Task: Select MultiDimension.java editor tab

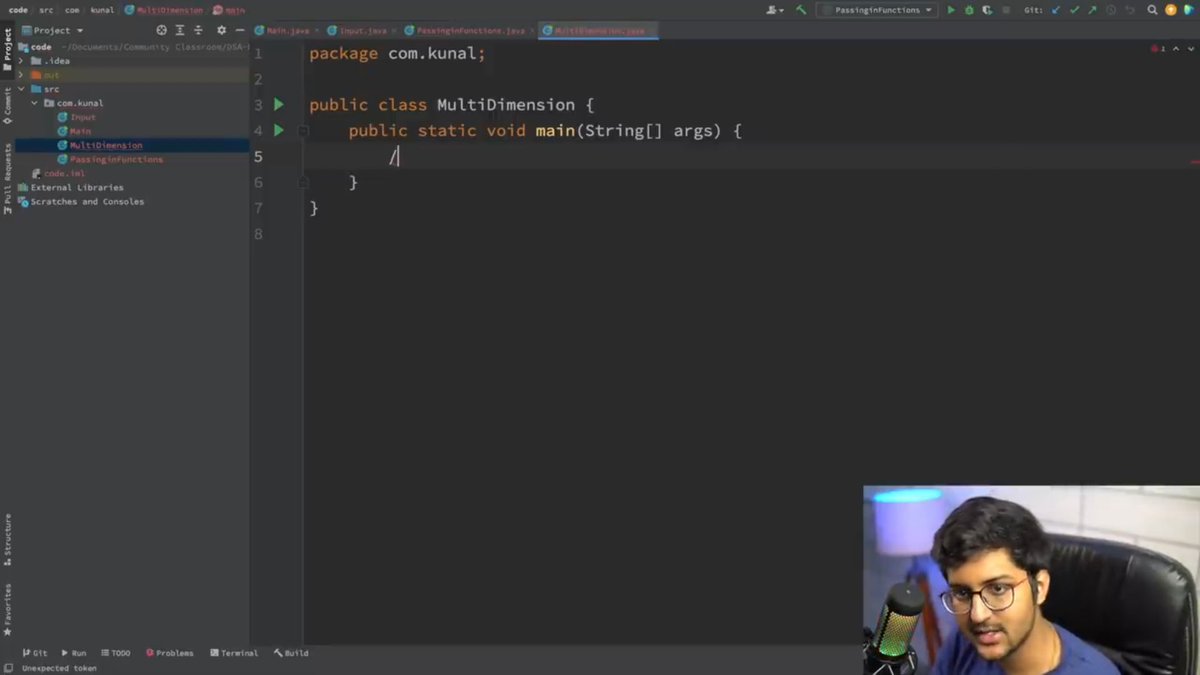Action: pos(599,31)
